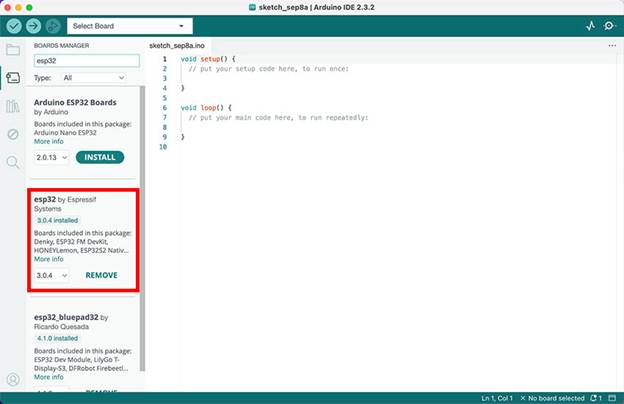Start debugging with the Debug icon
This screenshot has width=624, height=404.
tap(52, 26)
